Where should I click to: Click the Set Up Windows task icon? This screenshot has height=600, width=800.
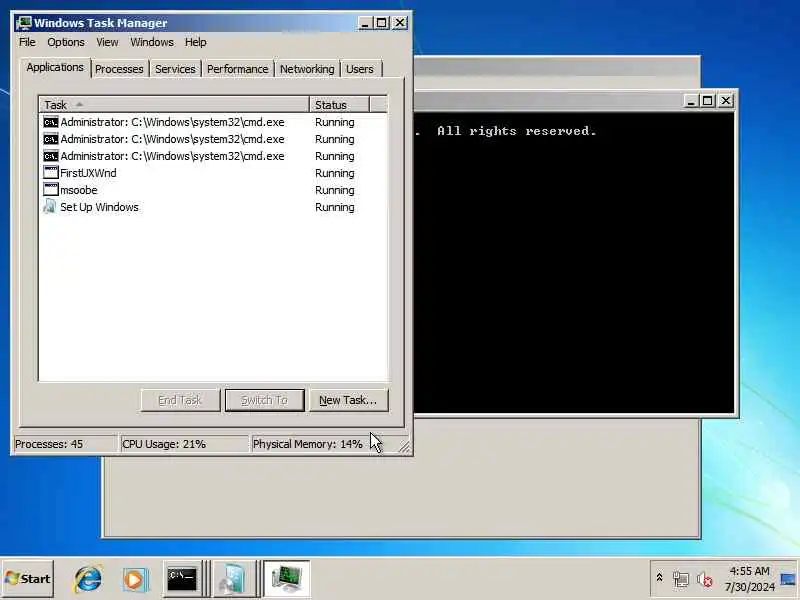tap(50, 206)
